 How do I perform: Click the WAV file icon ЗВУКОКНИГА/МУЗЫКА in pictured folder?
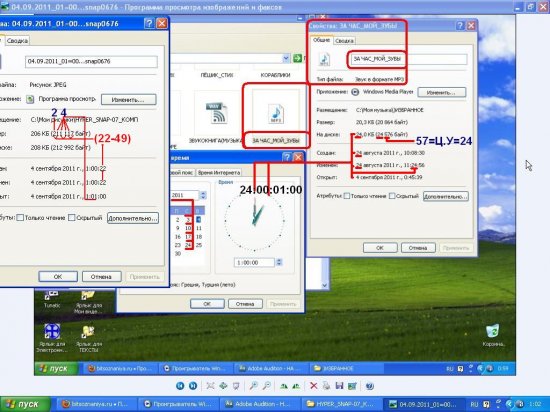pyautogui.click(x=216, y=113)
